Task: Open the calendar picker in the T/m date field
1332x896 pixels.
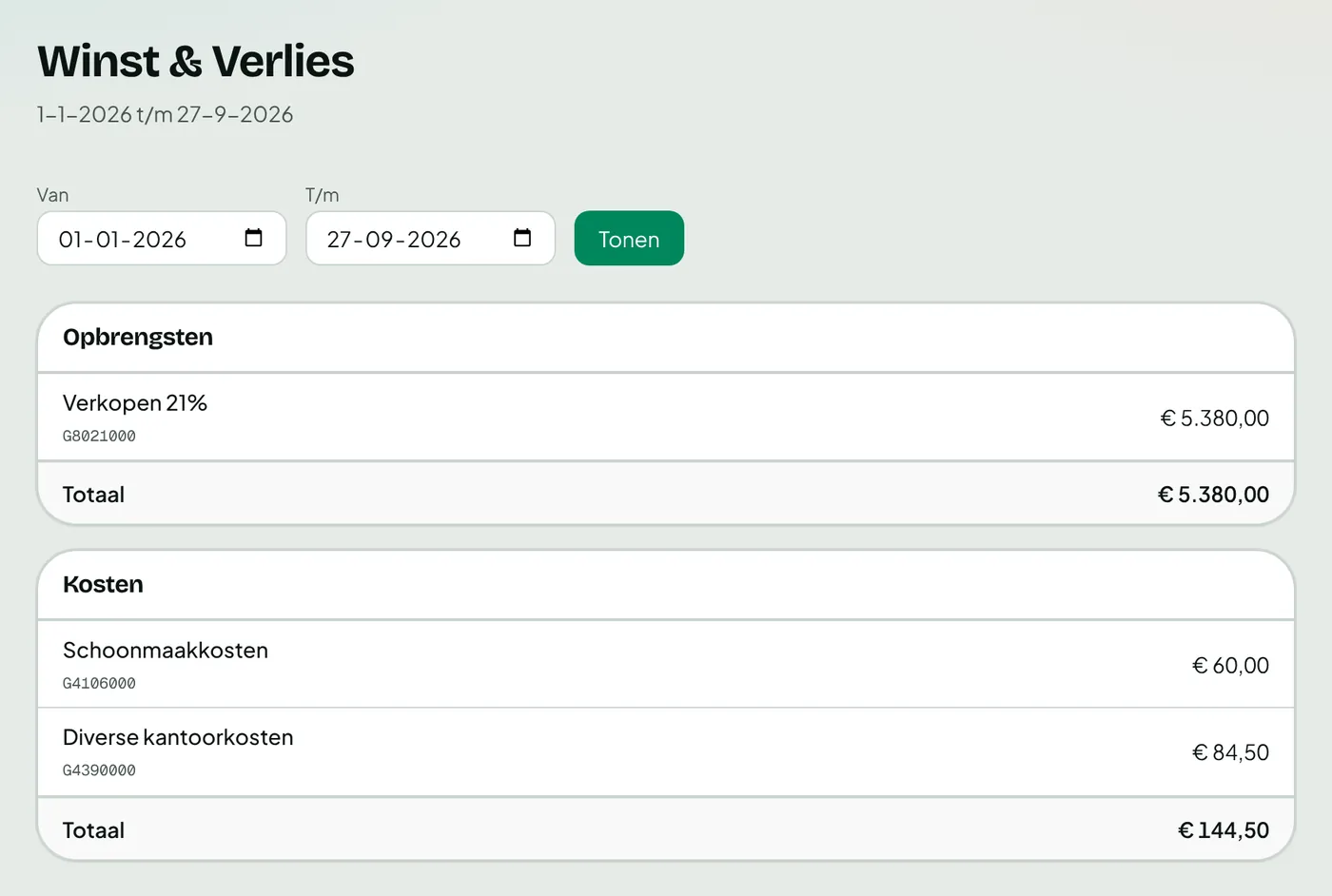Action: pos(522,238)
